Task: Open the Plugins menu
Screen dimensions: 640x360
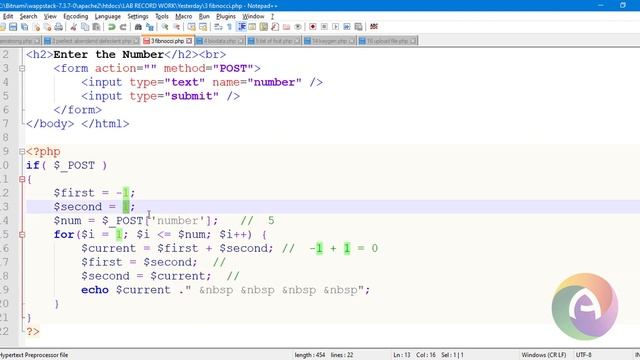Action: [x=226, y=16]
